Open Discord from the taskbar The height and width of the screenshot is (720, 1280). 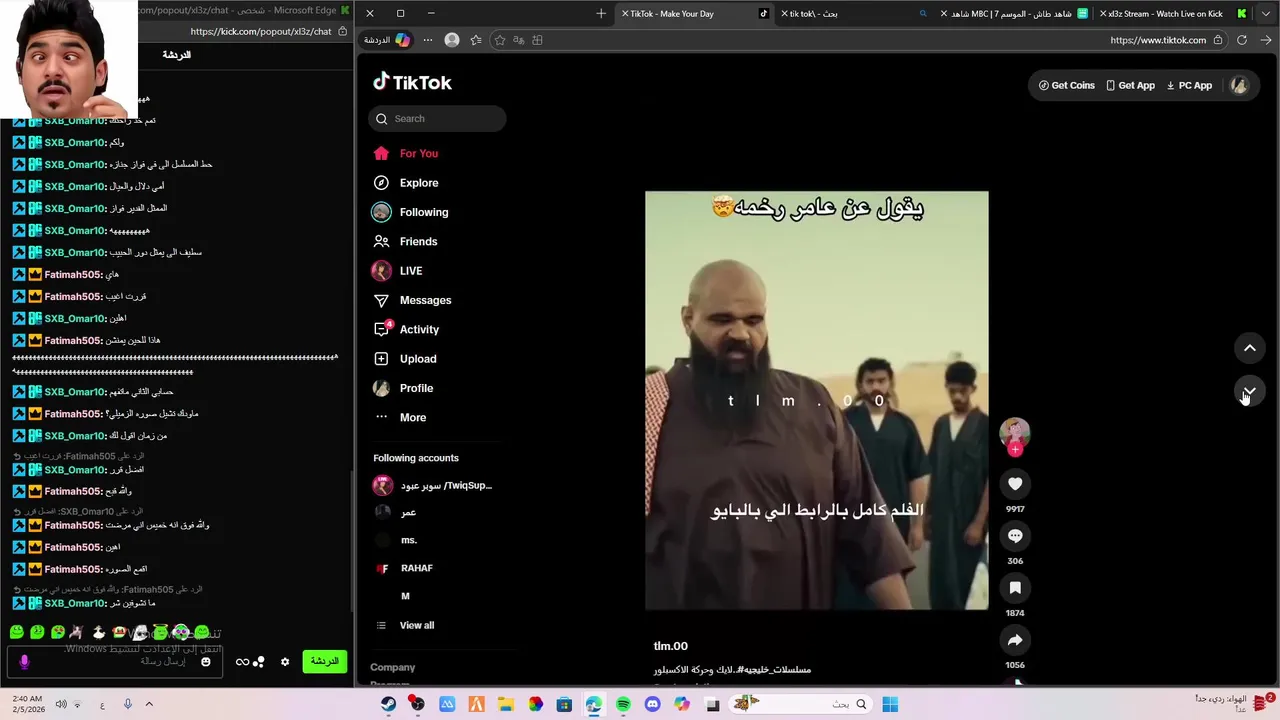point(653,704)
